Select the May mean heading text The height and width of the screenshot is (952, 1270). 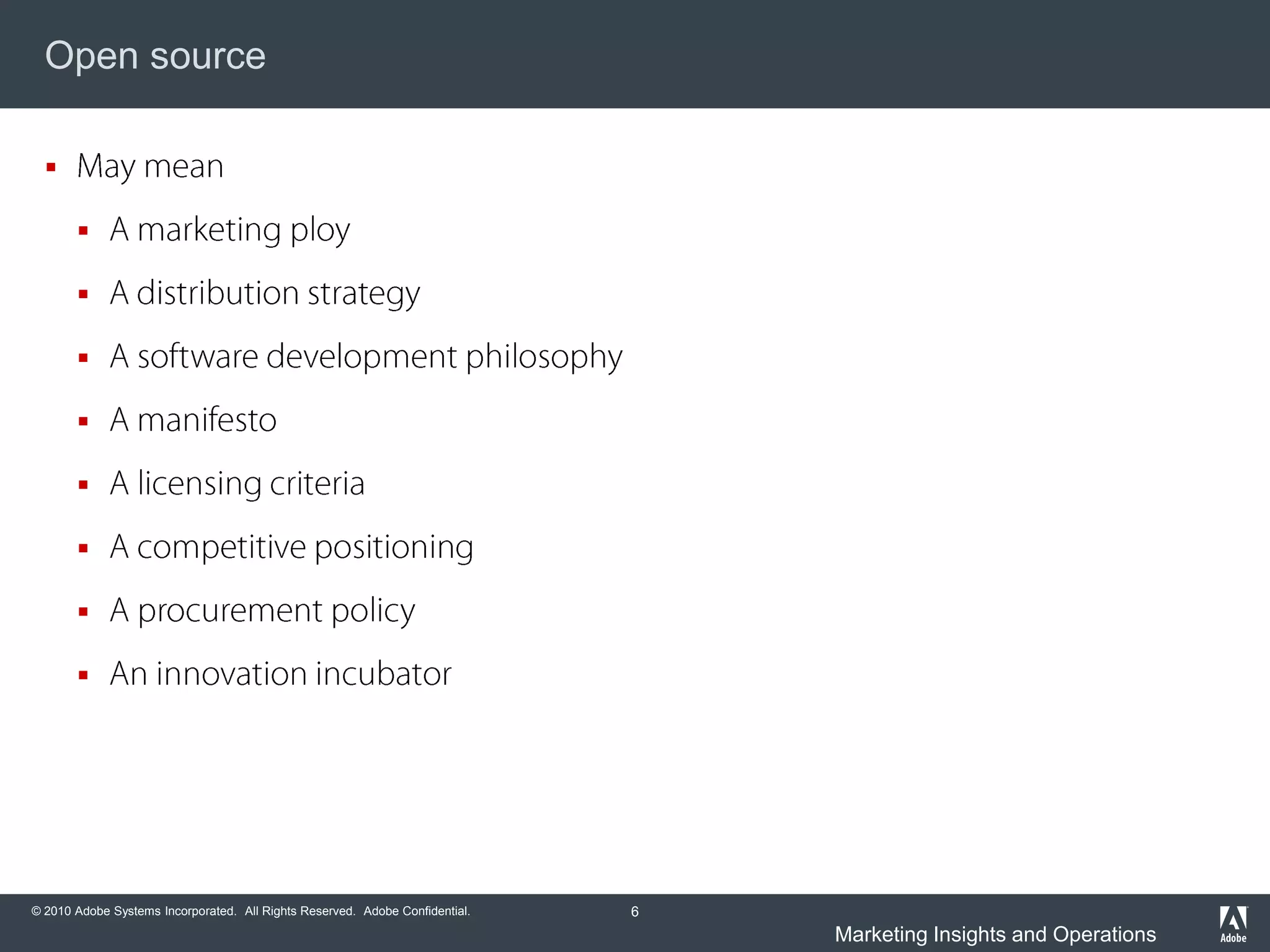(x=149, y=166)
